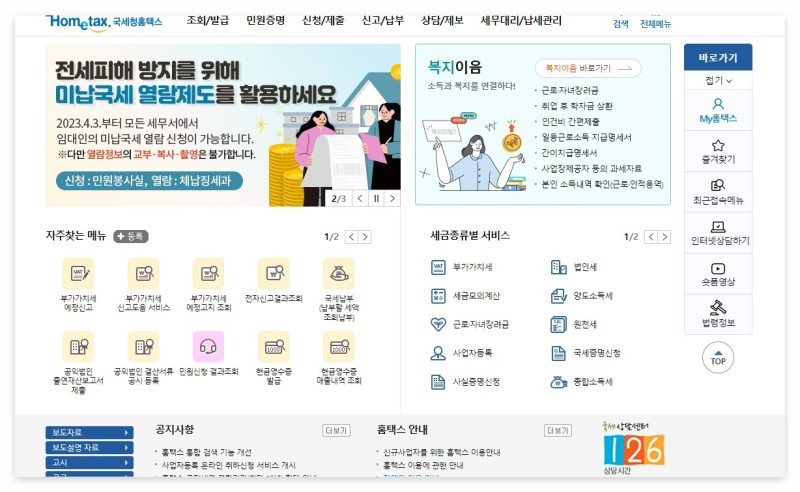Click the 사업자등록 person icon
The height and width of the screenshot is (492, 800).
(438, 353)
